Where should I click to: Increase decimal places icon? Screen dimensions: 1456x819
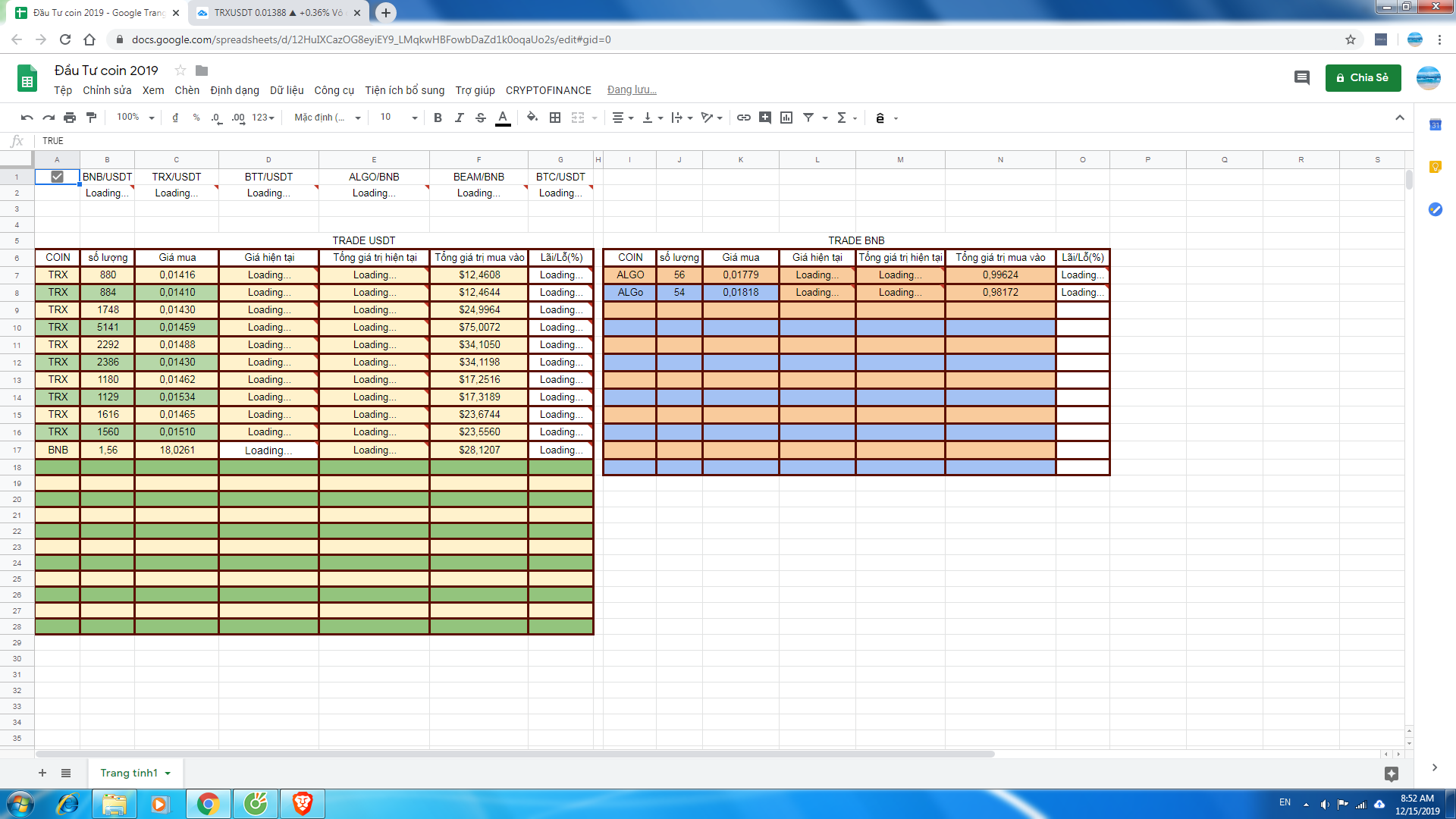click(x=238, y=118)
